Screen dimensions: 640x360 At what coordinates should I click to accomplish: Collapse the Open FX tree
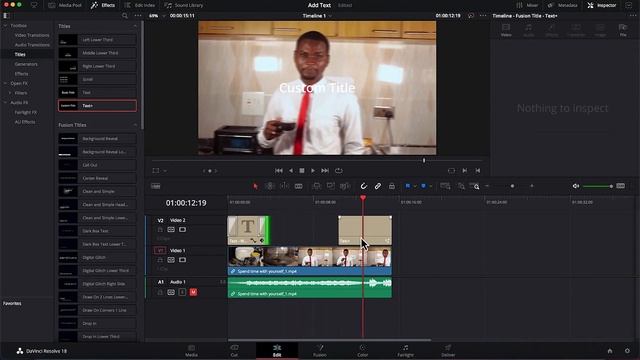pos(5,83)
